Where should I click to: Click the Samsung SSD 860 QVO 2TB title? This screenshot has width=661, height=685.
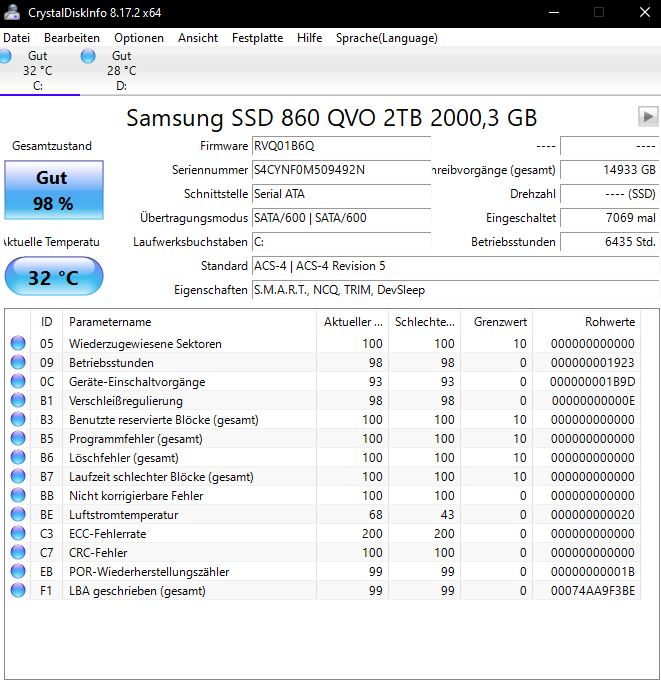point(332,118)
